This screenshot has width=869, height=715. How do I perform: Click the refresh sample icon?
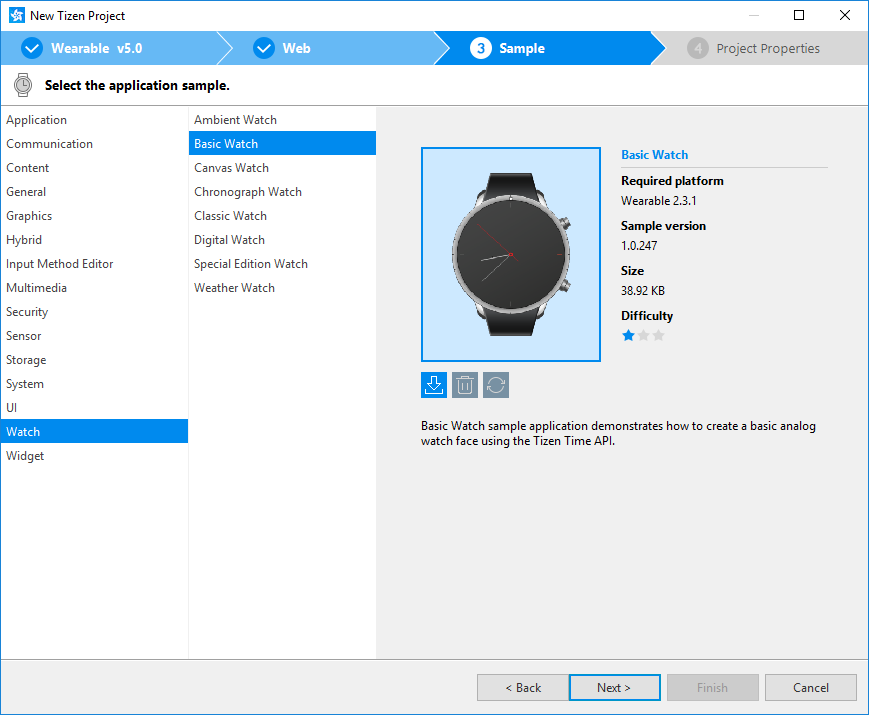pos(496,385)
